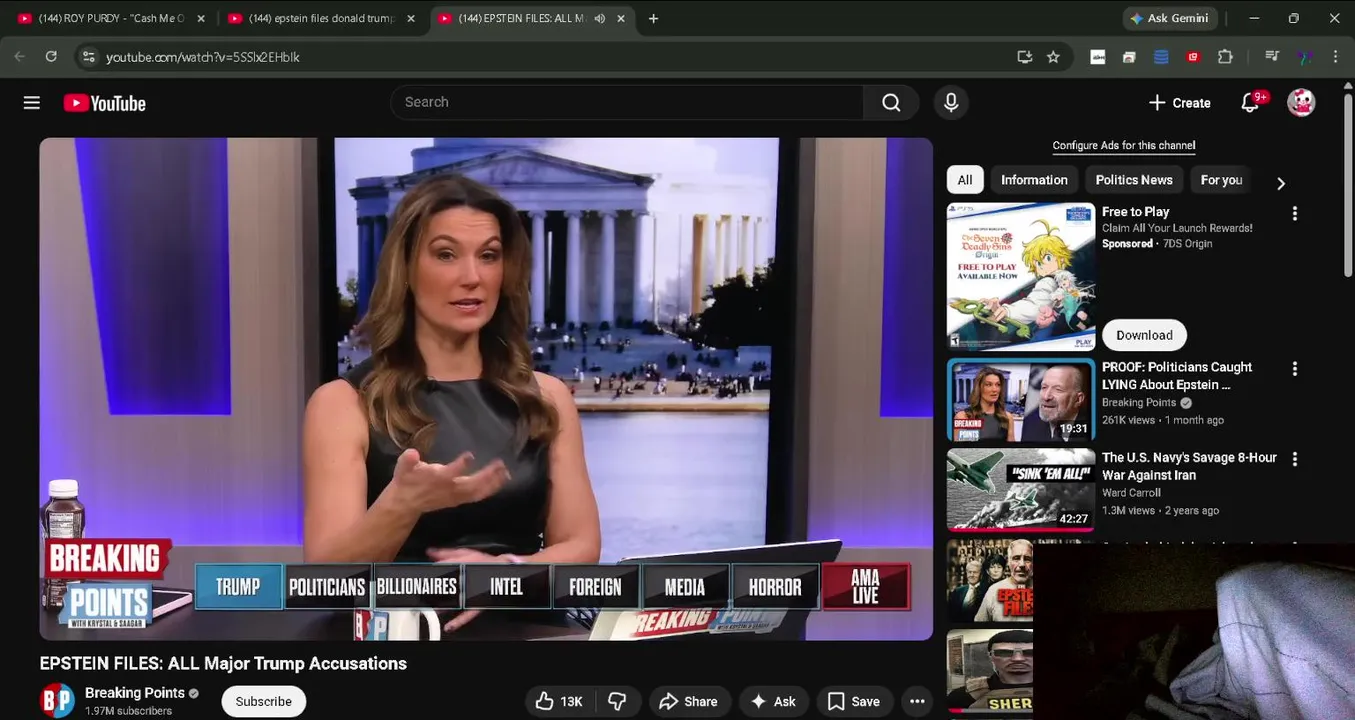Select the Information filter chip
Screen dimensions: 1355x720
[1034, 180]
